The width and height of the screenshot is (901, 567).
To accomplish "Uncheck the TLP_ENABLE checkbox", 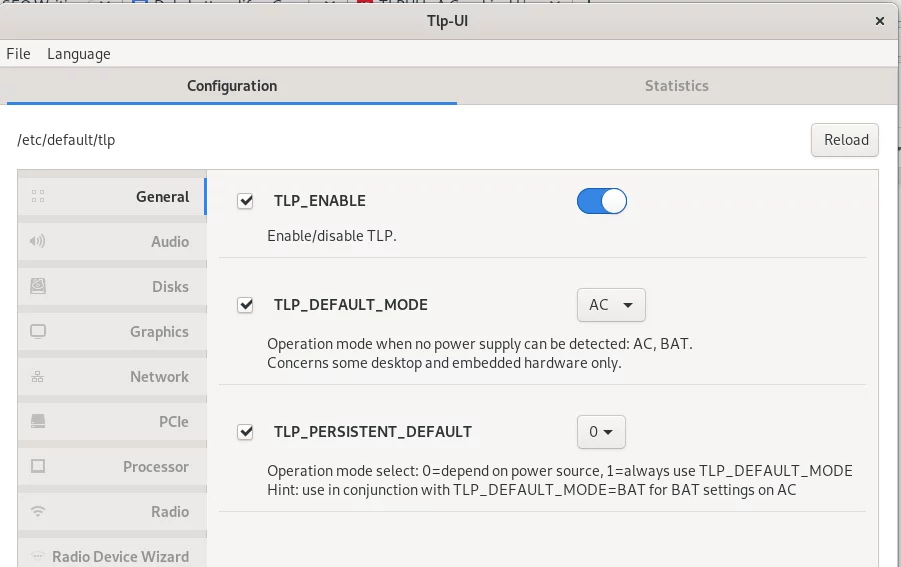I will tap(245, 201).
